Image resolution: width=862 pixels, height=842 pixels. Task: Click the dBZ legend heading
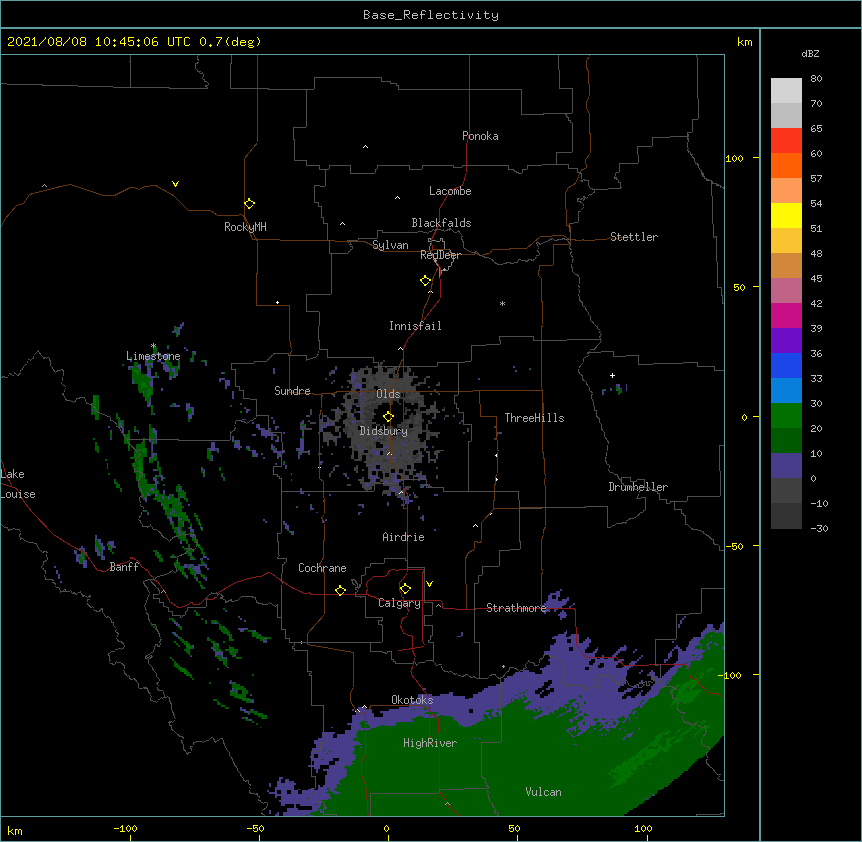pyautogui.click(x=810, y=53)
